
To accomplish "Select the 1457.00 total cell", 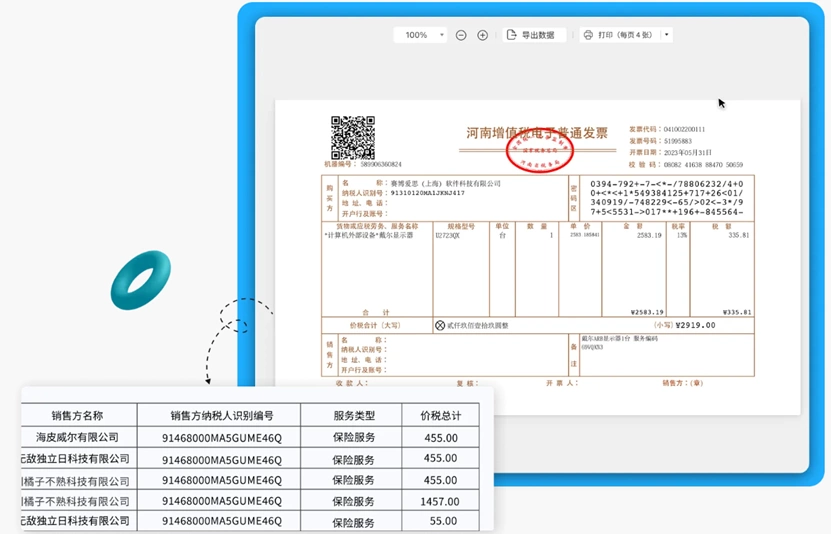I will click(x=440, y=501).
